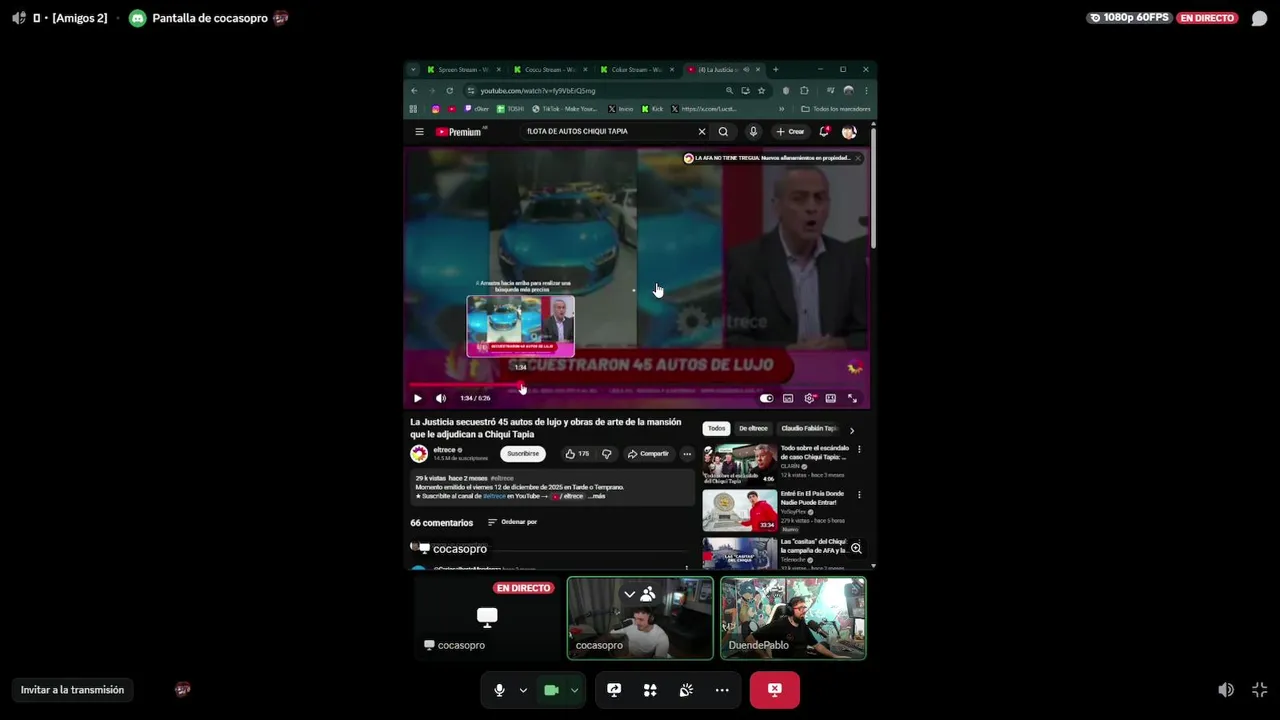Viewport: 1280px width, 720px height.
Task: Select the De eltrece filter chip
Action: tap(753, 428)
